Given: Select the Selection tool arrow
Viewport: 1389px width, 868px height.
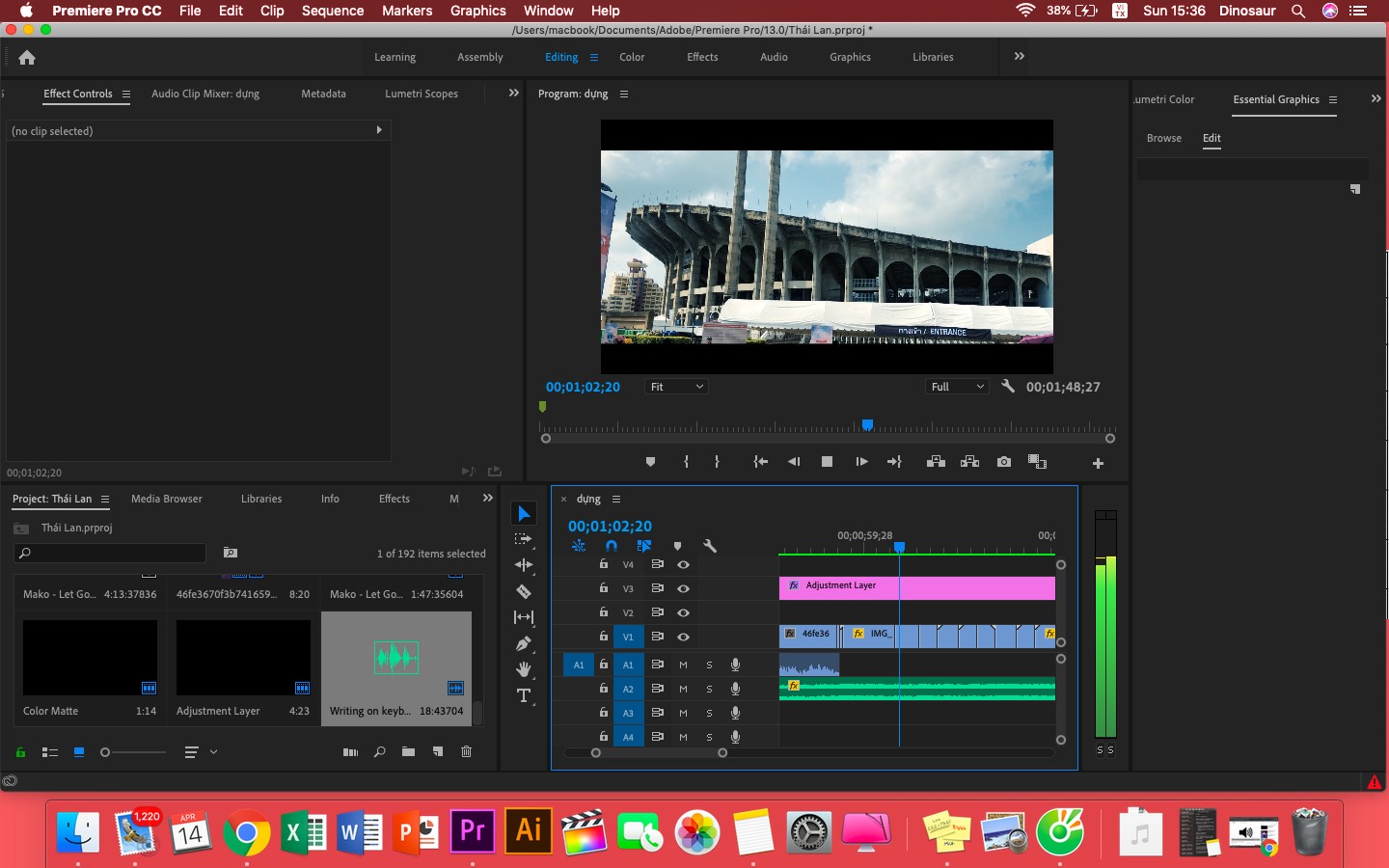Looking at the screenshot, I should [524, 513].
